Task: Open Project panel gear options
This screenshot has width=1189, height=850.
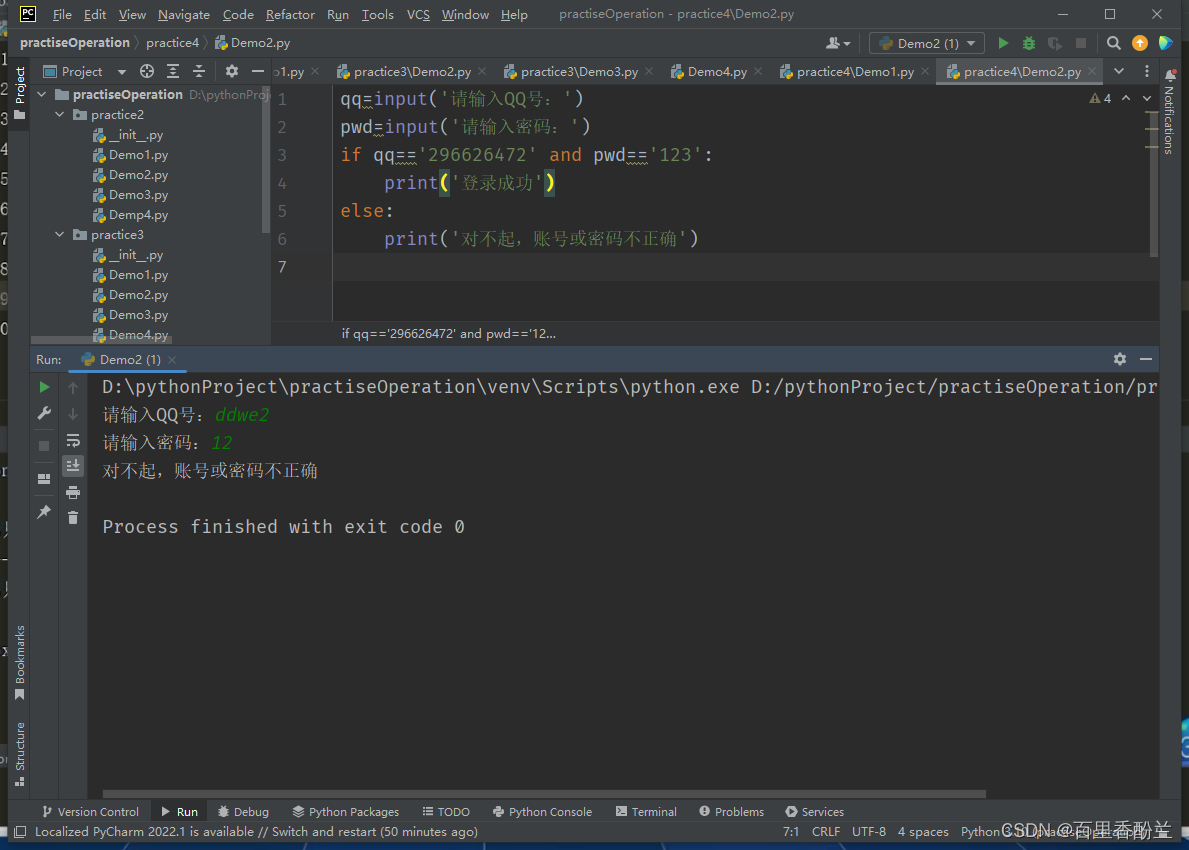Action: pos(231,71)
